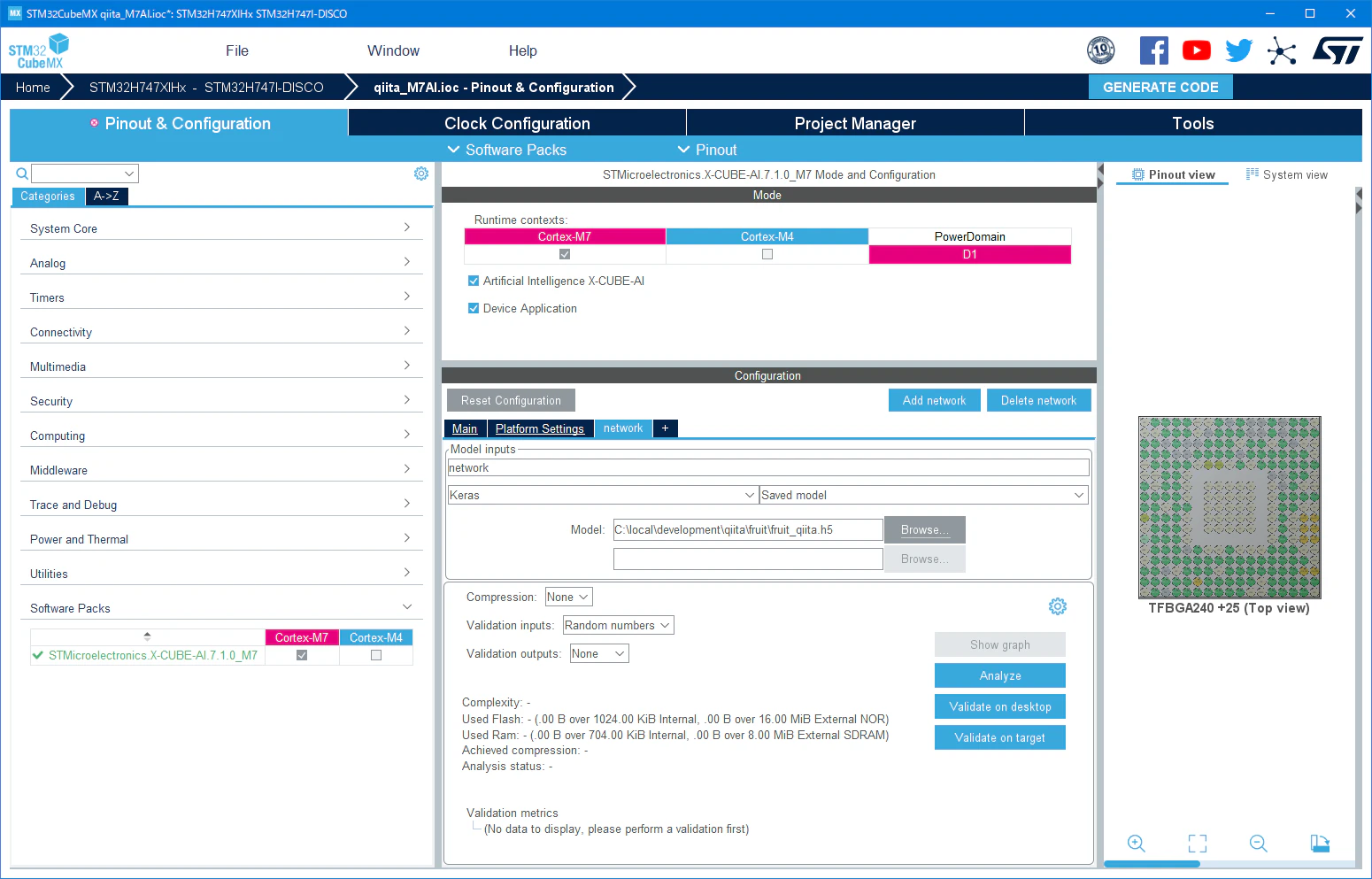Click the GENERATE CODE button
This screenshot has height=879, width=1372.
1160,87
